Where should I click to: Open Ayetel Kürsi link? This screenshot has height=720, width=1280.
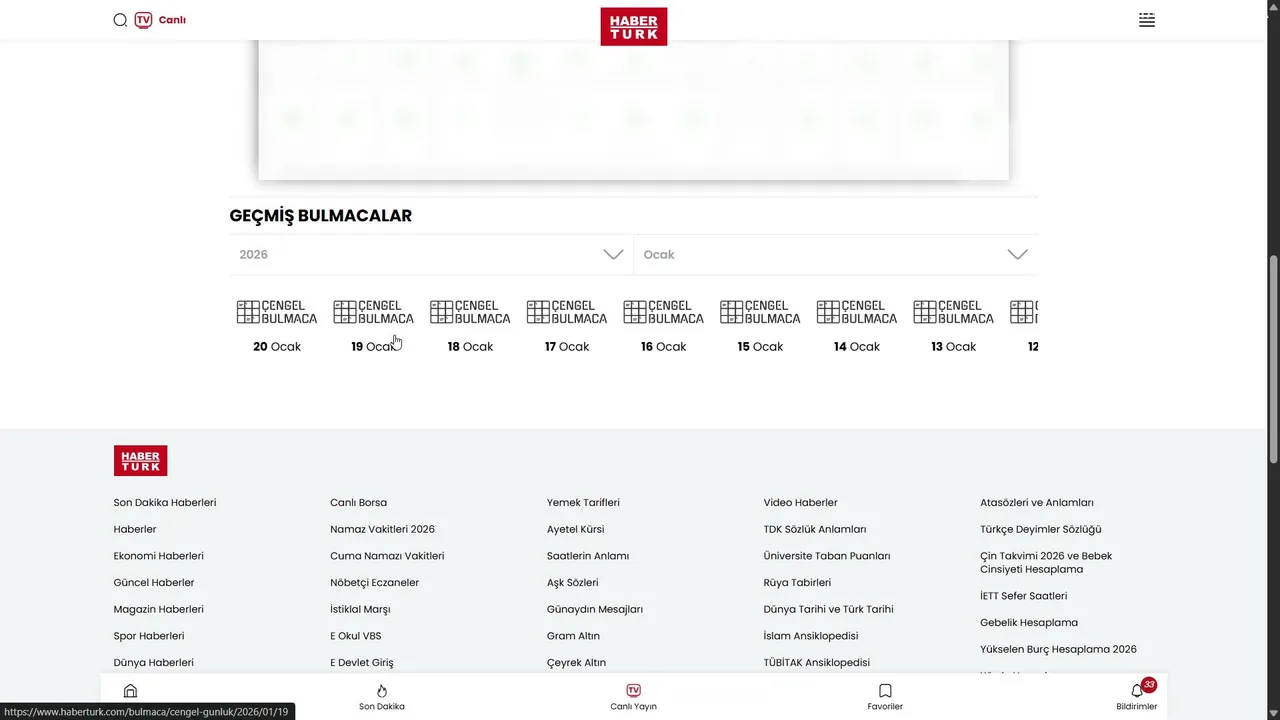click(575, 529)
